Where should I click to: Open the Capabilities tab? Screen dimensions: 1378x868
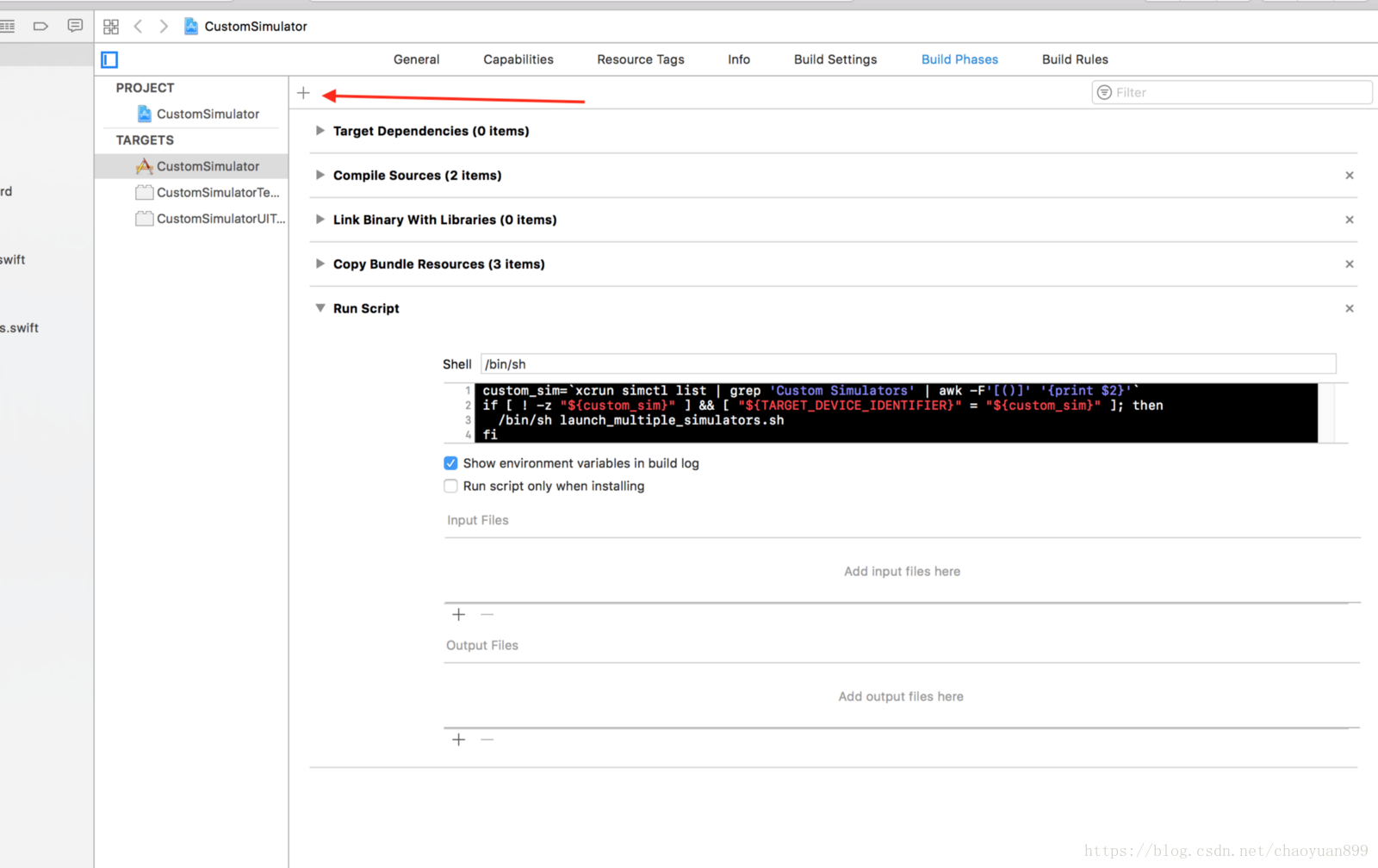point(518,59)
